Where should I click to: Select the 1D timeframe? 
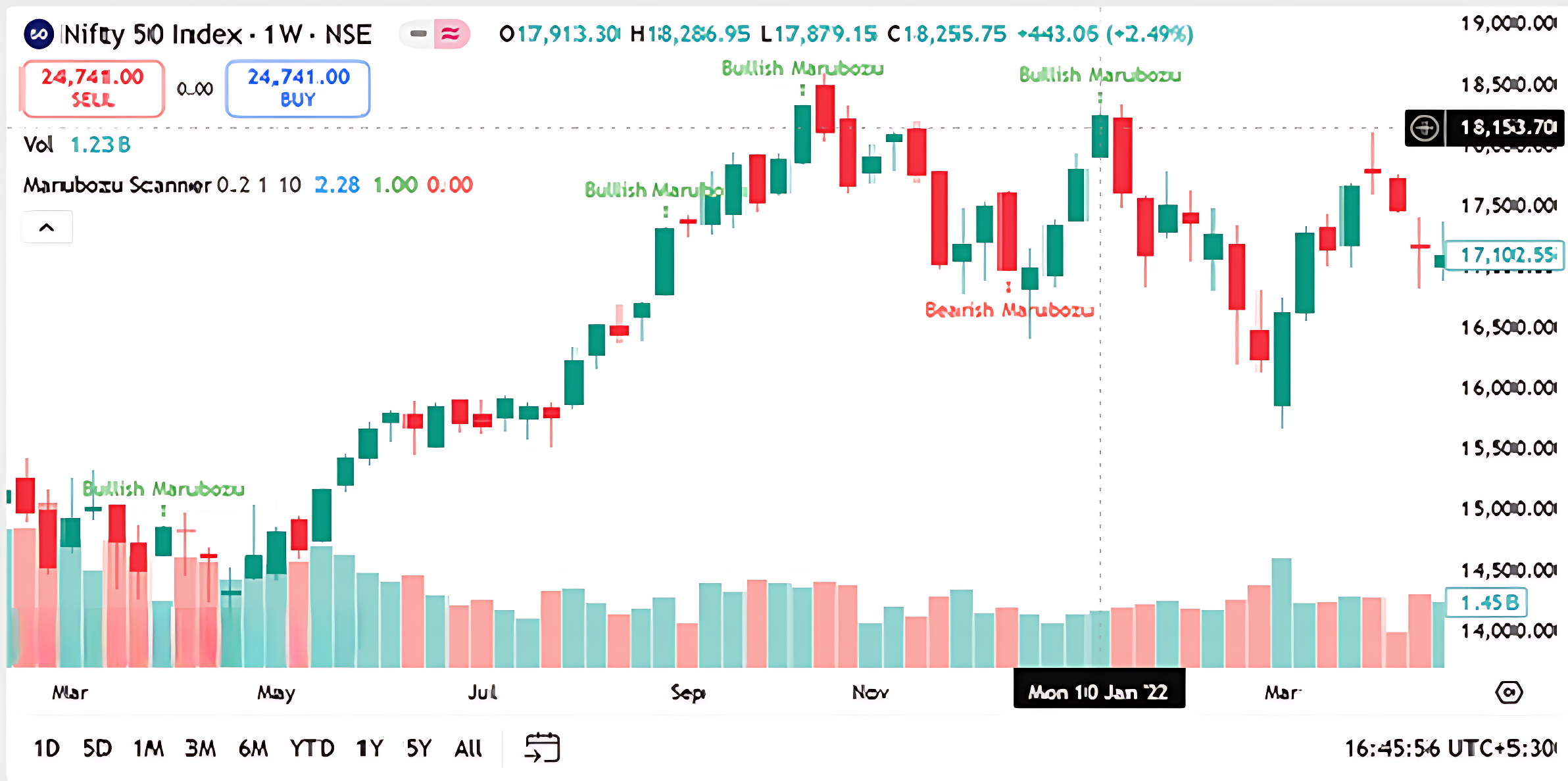(47, 747)
